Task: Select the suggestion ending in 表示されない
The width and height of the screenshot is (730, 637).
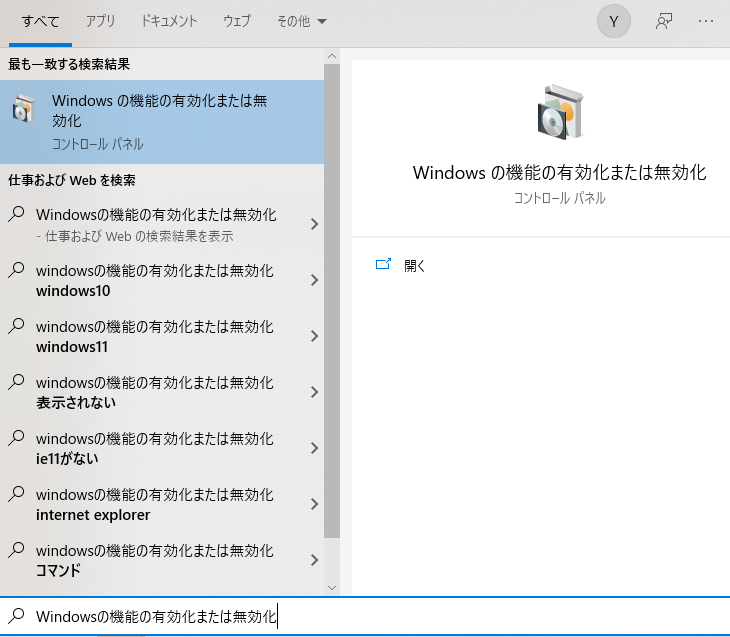Action: click(162, 392)
